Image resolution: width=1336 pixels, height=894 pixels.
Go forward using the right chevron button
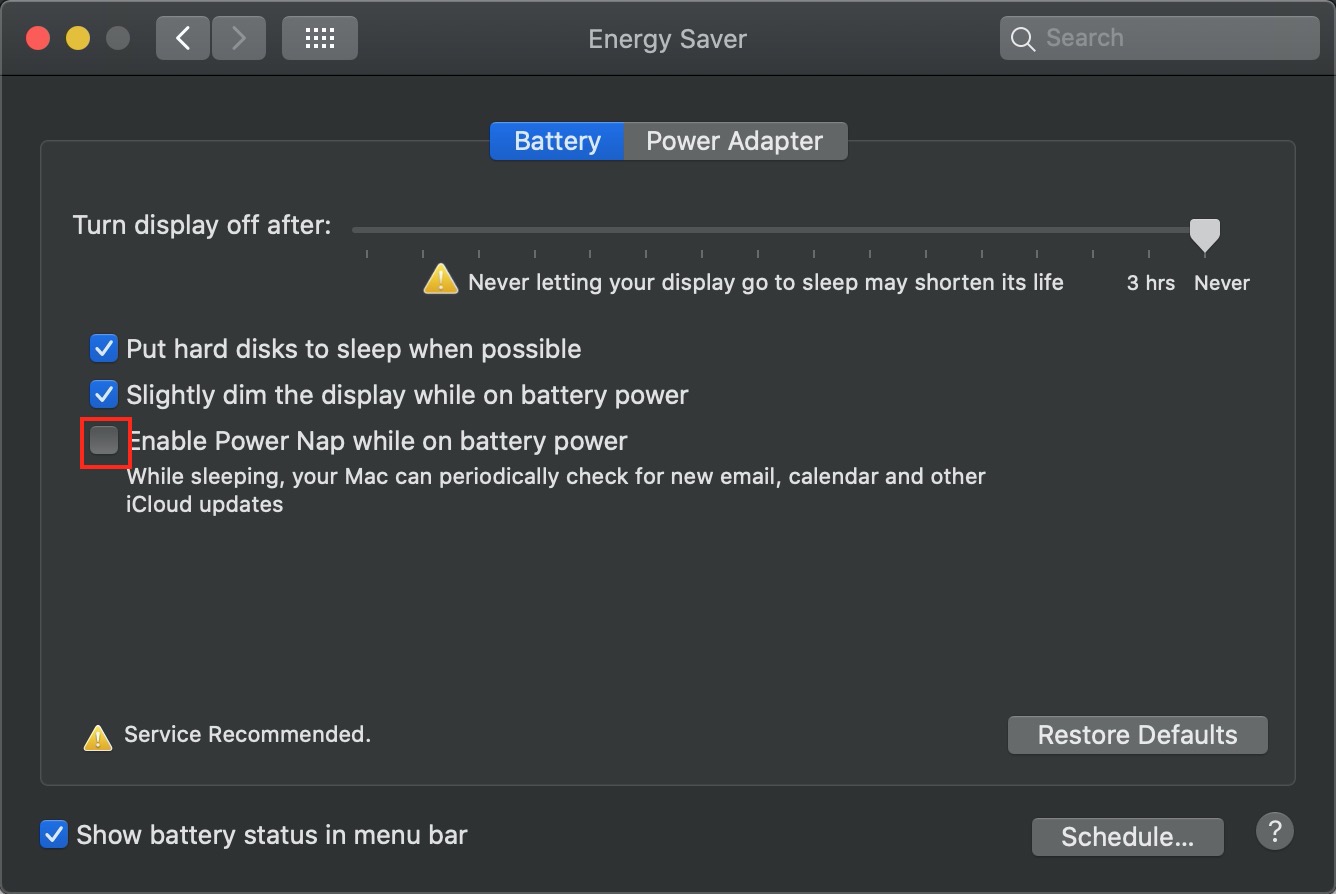coord(238,38)
